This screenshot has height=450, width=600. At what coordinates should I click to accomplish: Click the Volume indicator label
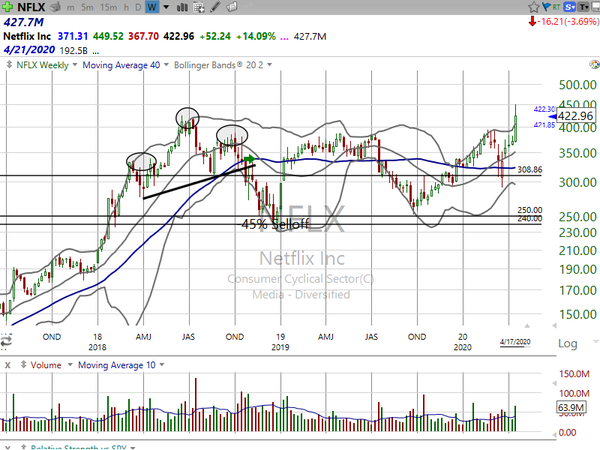(x=46, y=365)
